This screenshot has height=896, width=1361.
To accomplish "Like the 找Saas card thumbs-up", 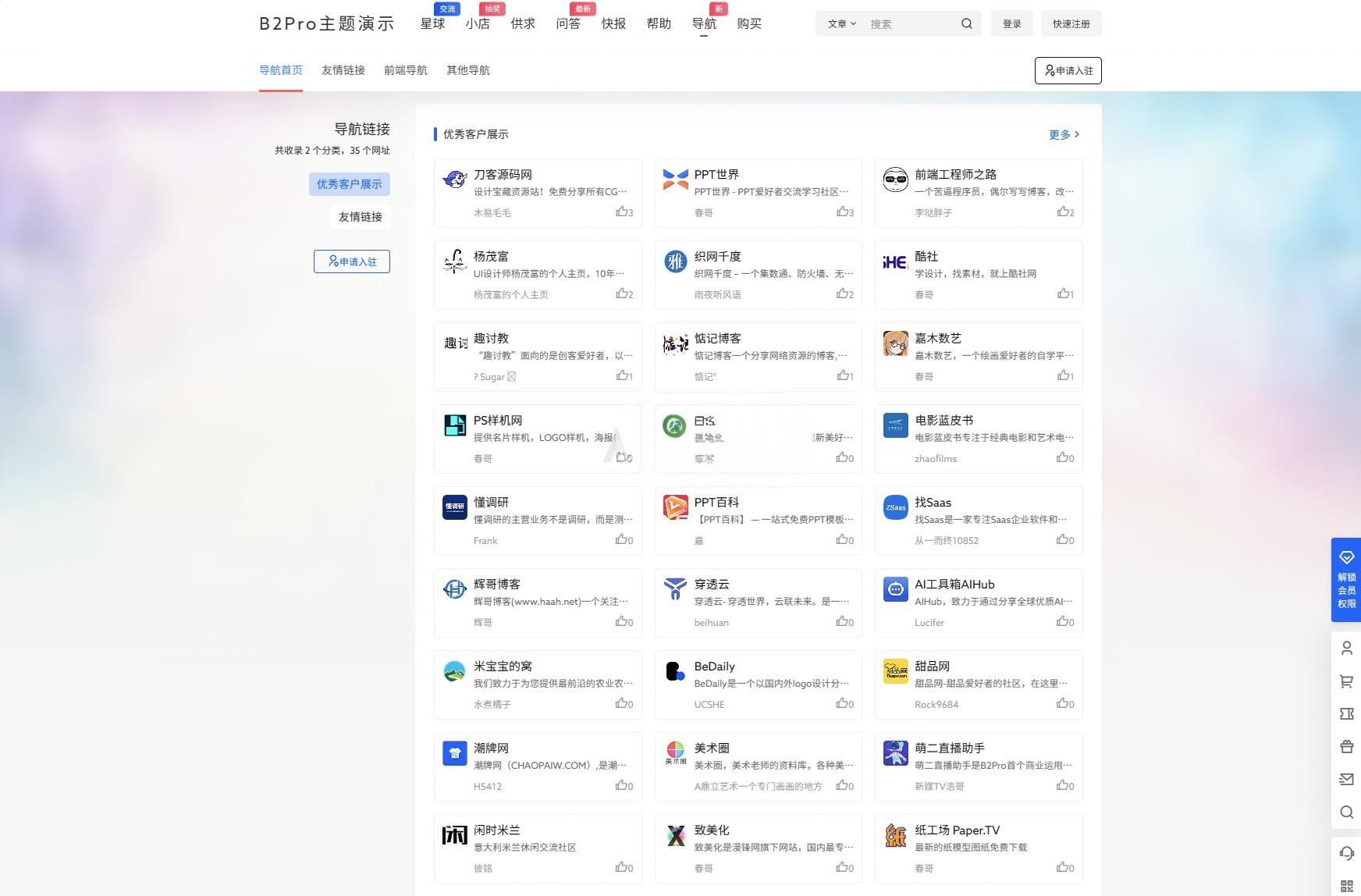I will 1066,540.
